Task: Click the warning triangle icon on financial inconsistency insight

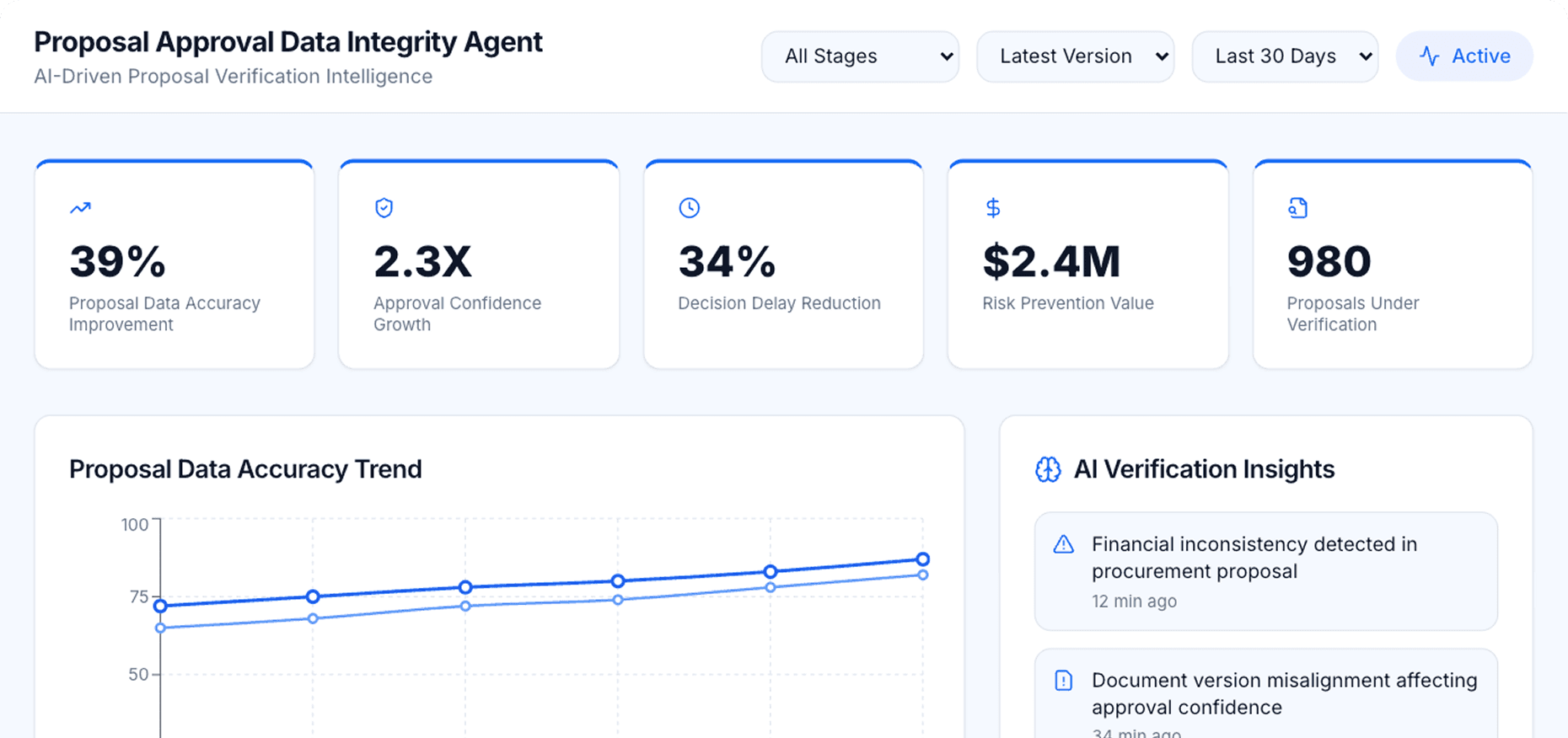Action: coord(1064,544)
